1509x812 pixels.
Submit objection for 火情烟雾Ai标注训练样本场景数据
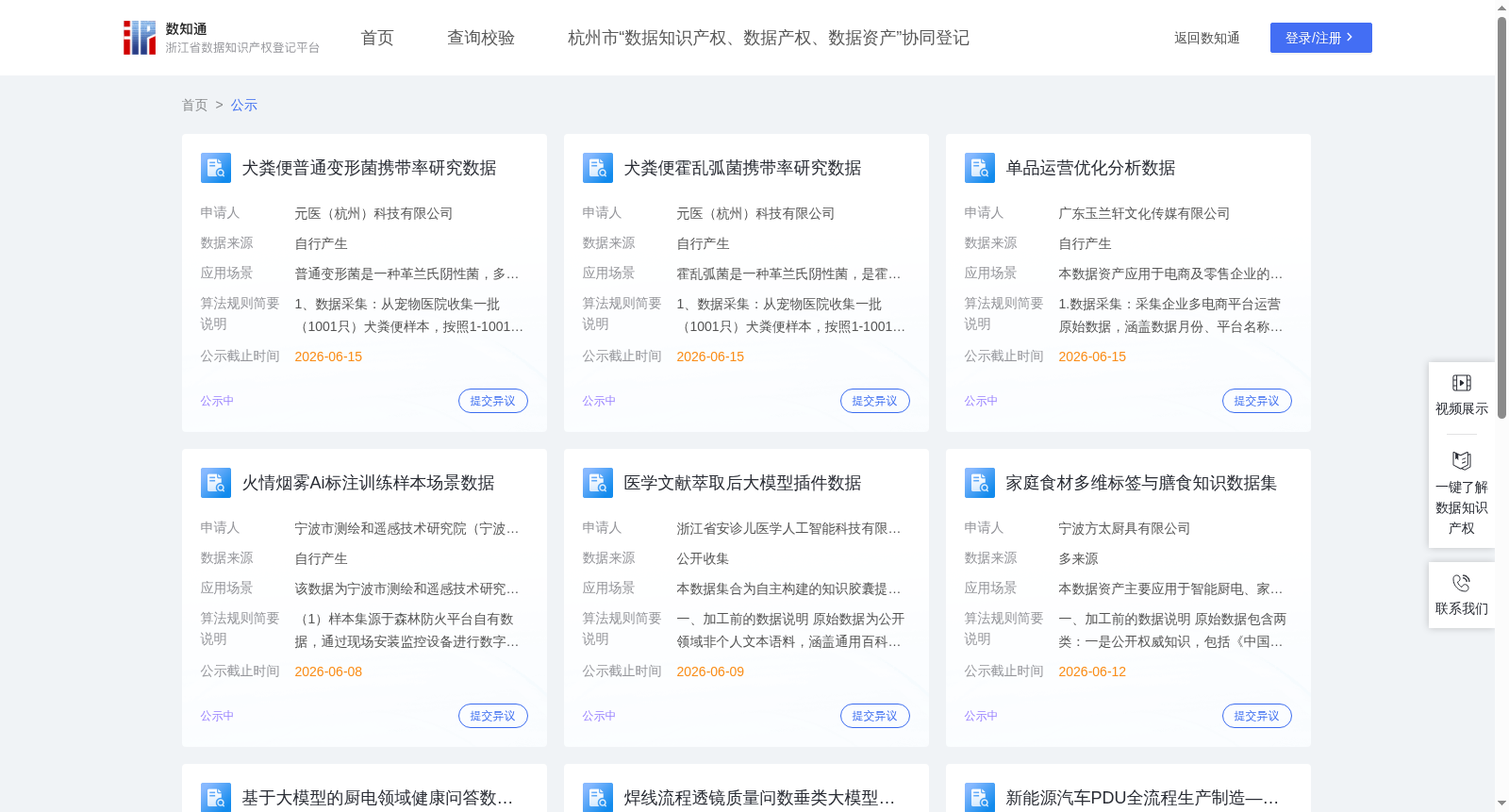tap(492, 716)
